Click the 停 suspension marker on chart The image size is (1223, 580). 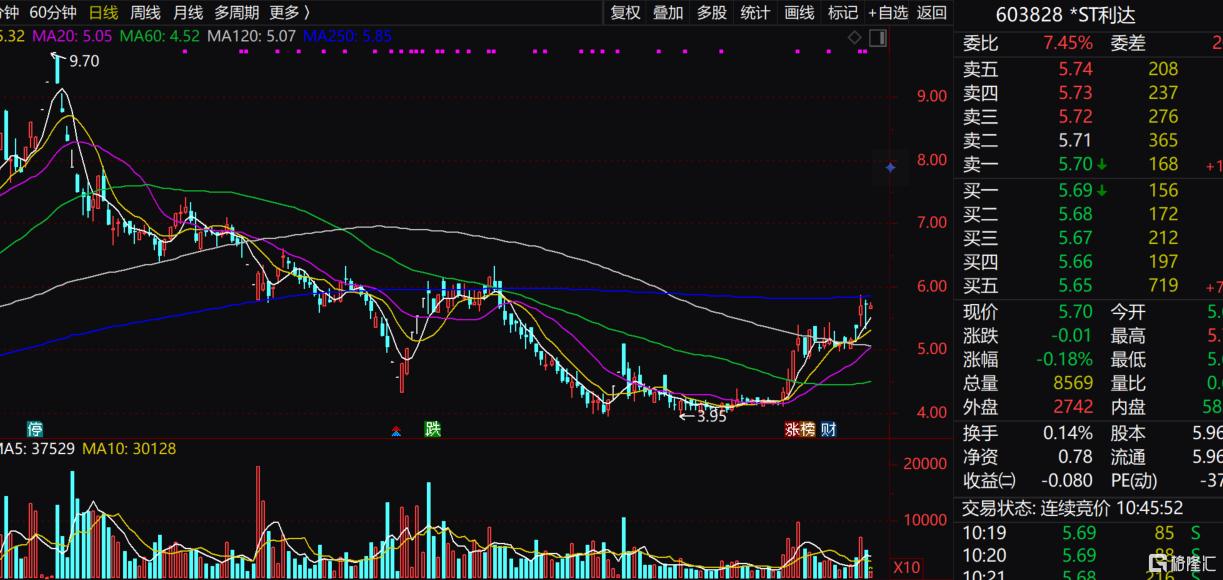[x=35, y=430]
